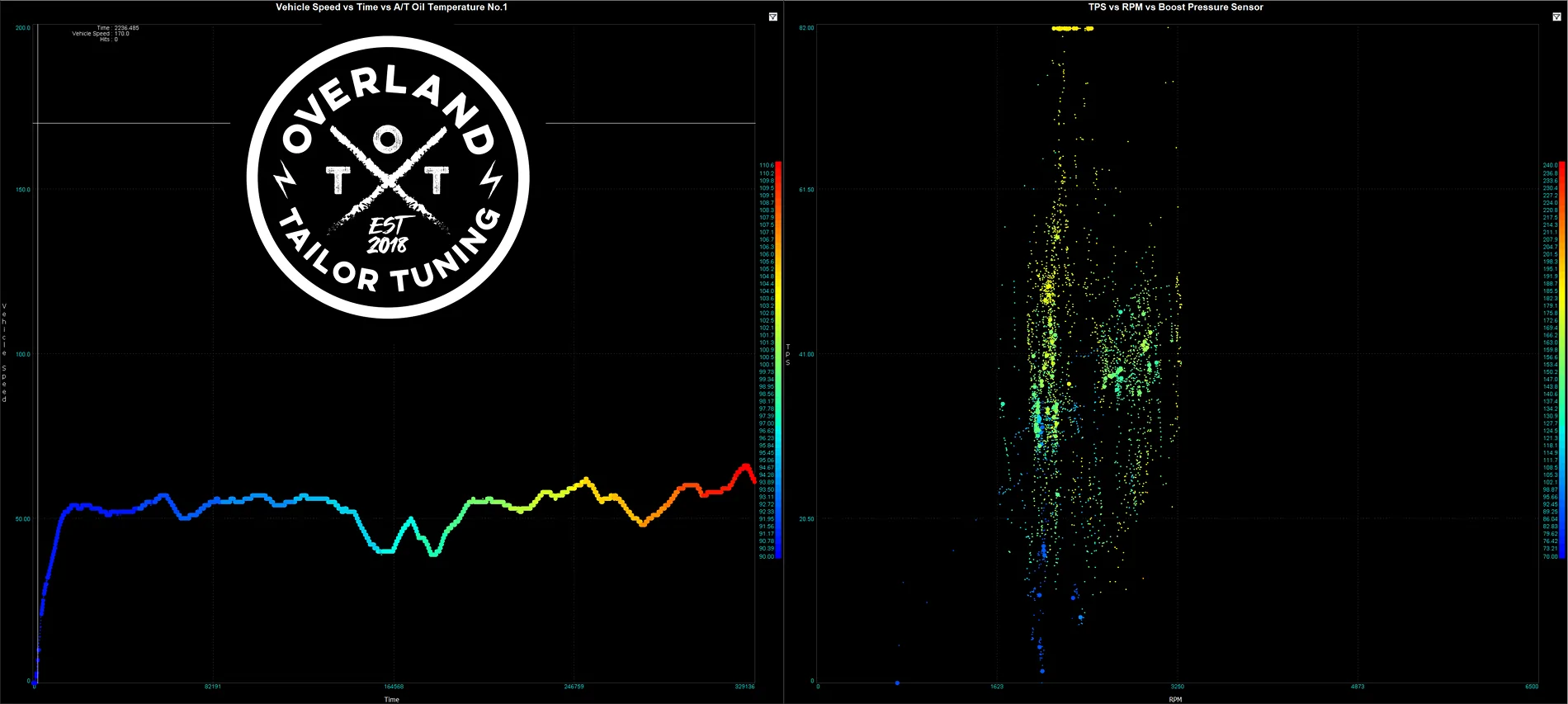
Task: Select the 'Vehicle Speed vs Time vs A/T Oil Temperature No.1' title
Action: point(391,7)
